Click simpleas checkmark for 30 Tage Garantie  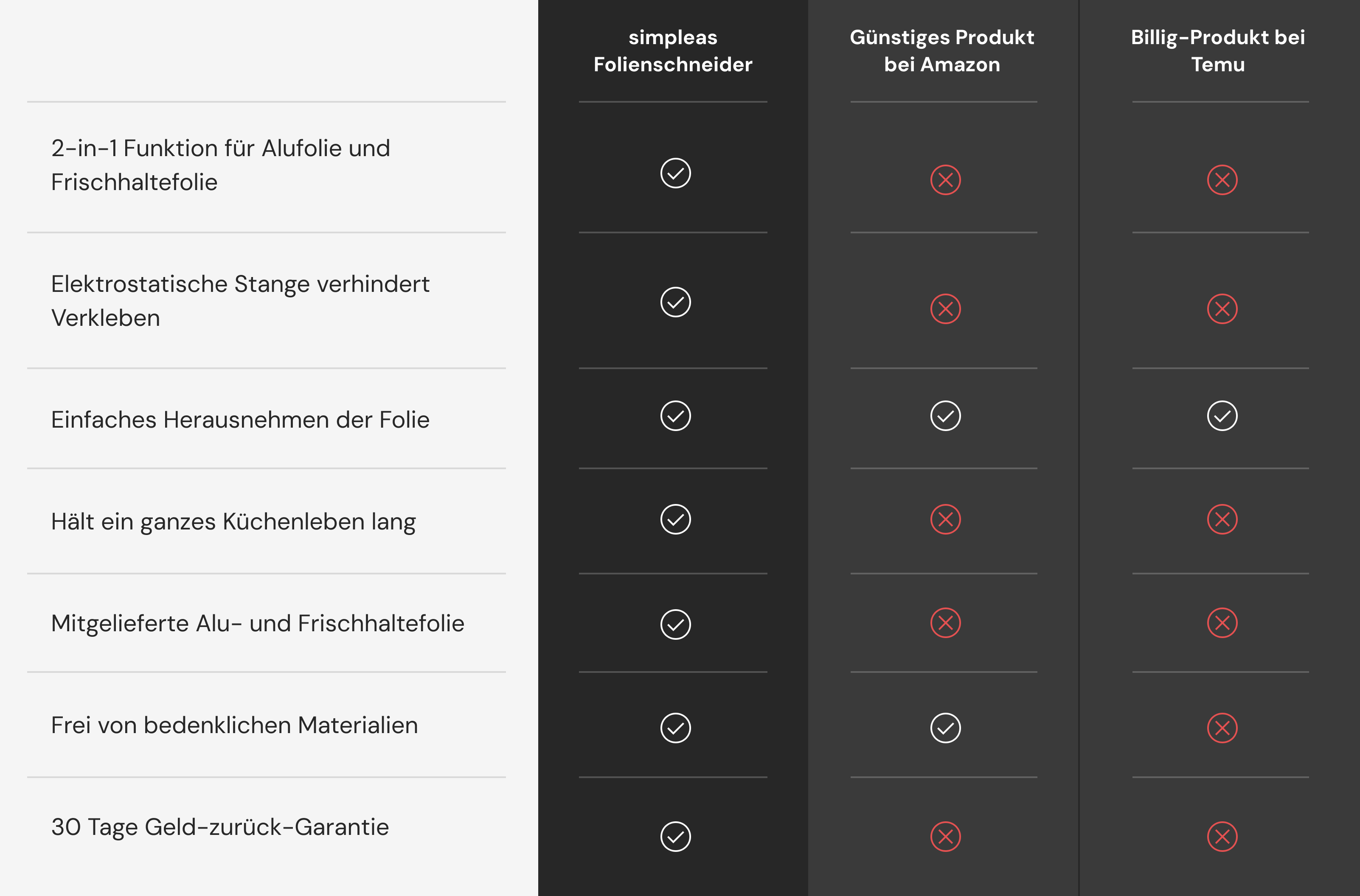click(x=675, y=837)
